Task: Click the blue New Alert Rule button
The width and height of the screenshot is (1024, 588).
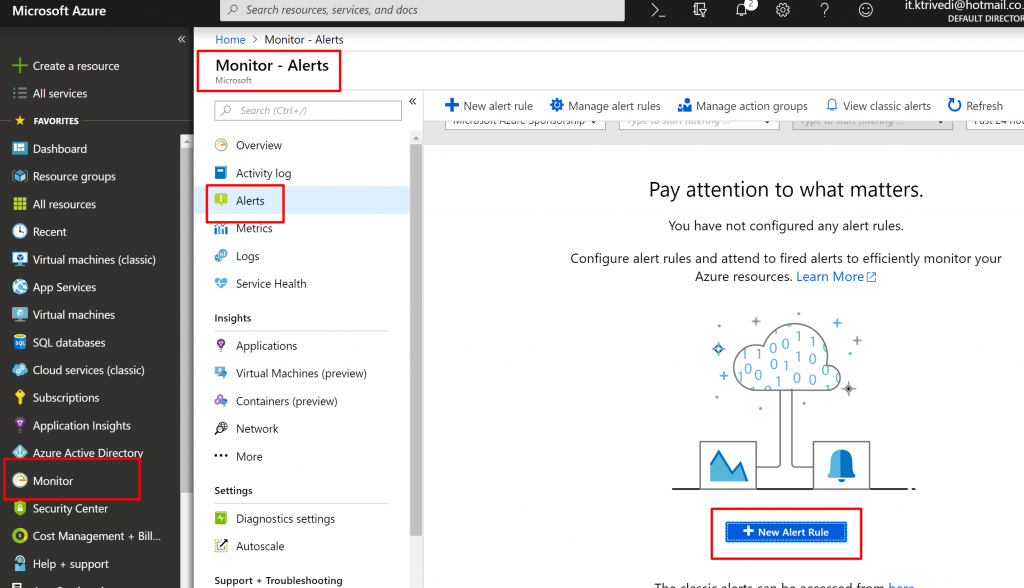Action: coord(786,532)
